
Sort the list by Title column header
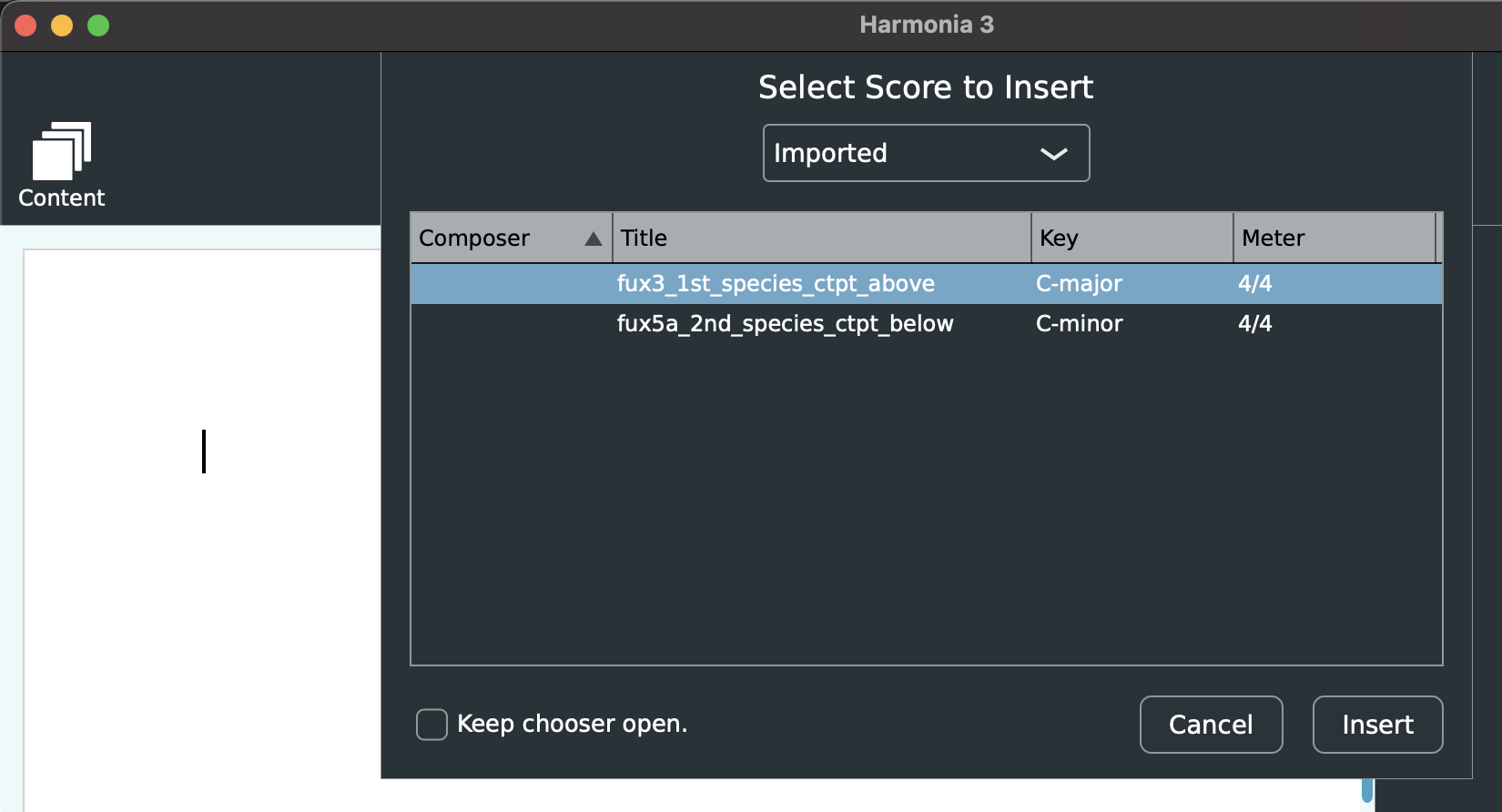819,239
